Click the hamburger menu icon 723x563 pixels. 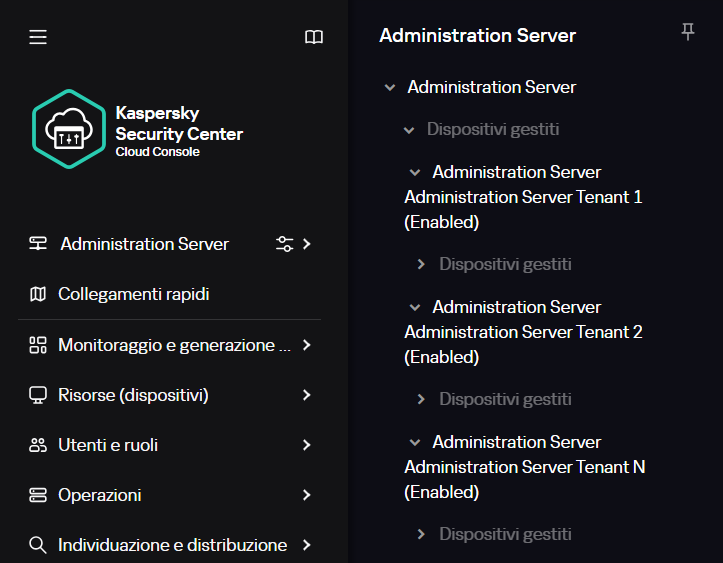tap(38, 37)
